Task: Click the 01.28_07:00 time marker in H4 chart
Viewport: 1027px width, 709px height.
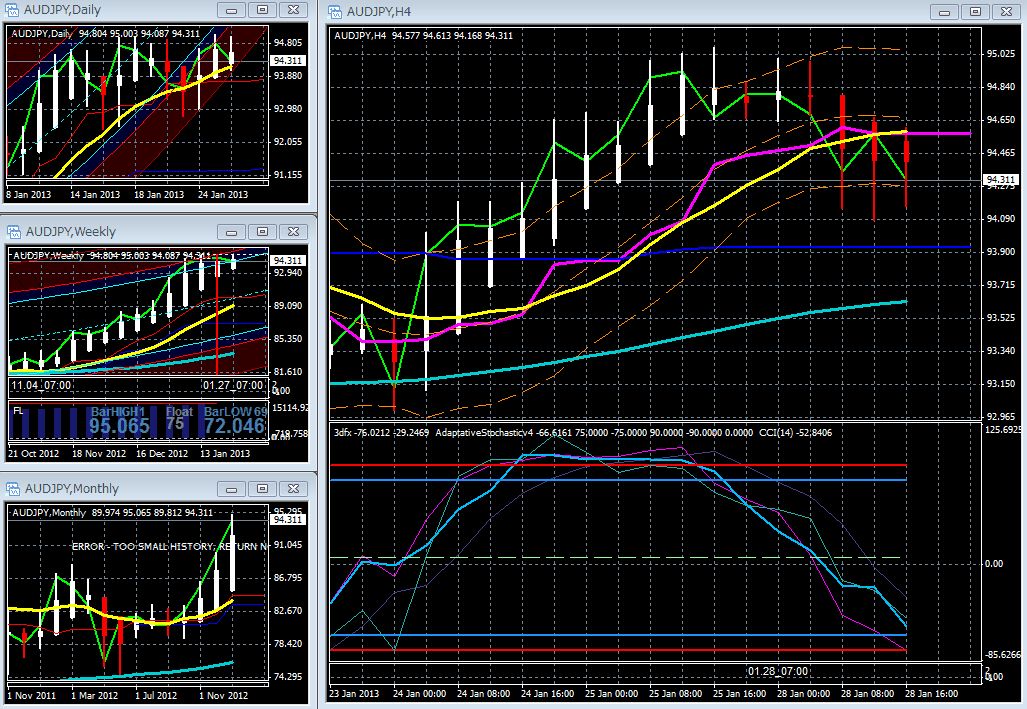Action: [x=778, y=672]
